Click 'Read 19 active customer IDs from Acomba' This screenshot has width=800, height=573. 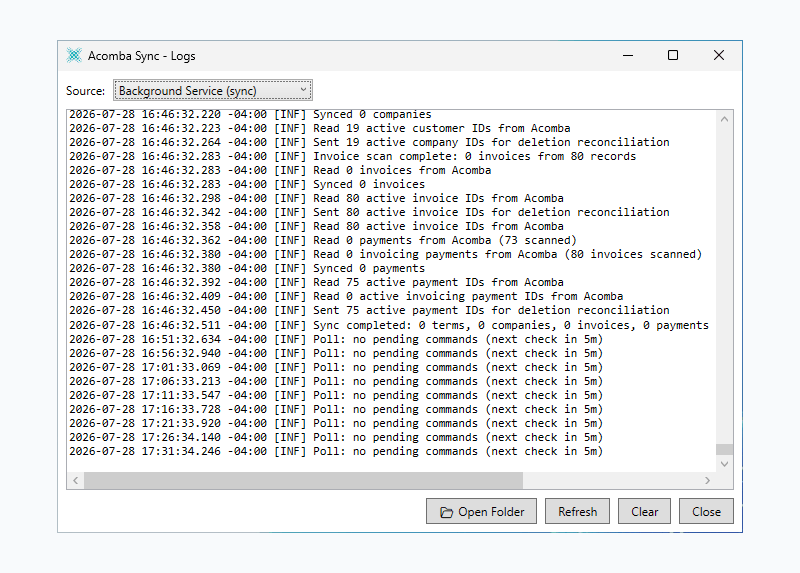319,128
